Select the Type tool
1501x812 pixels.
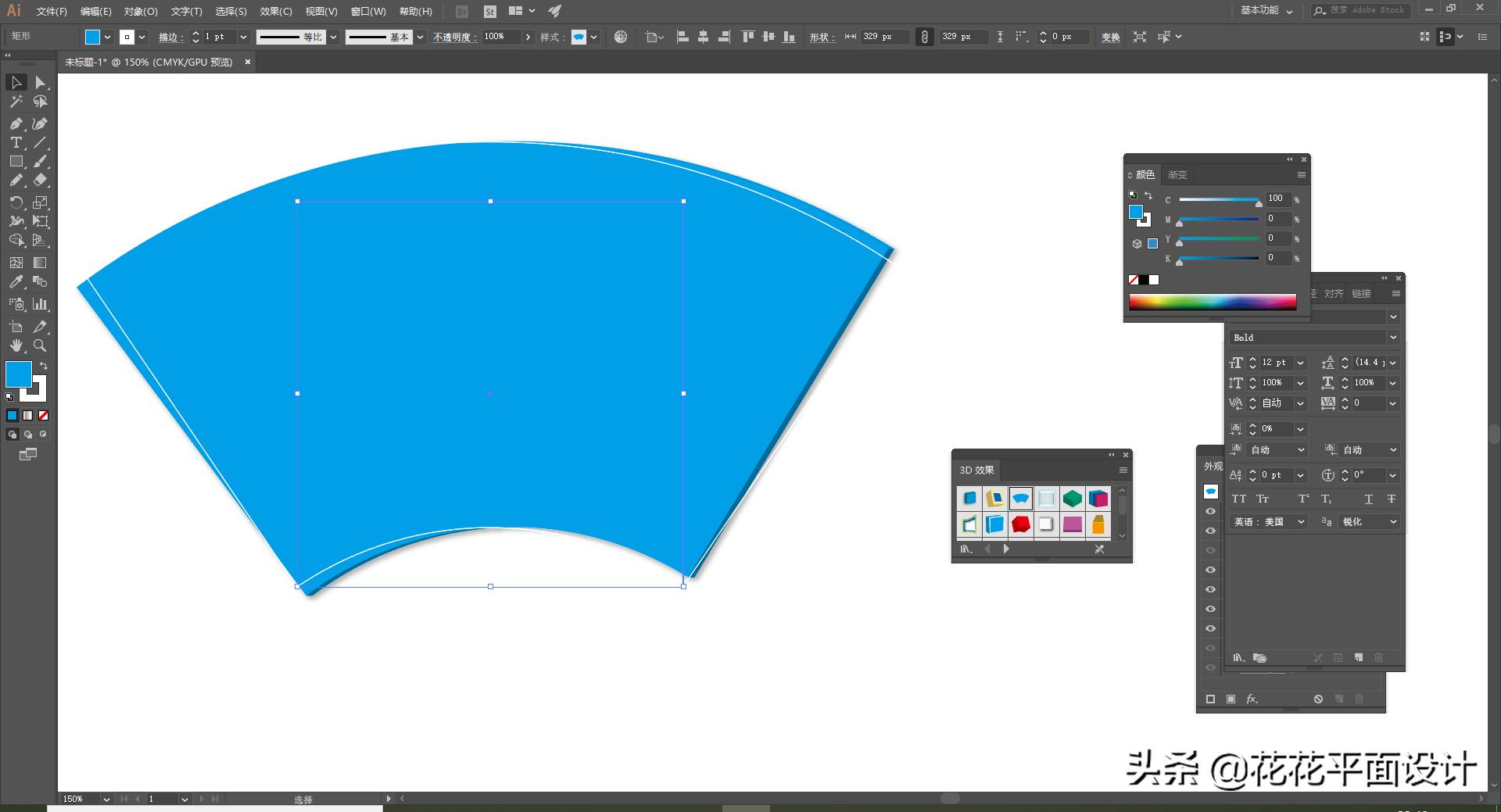[16, 142]
